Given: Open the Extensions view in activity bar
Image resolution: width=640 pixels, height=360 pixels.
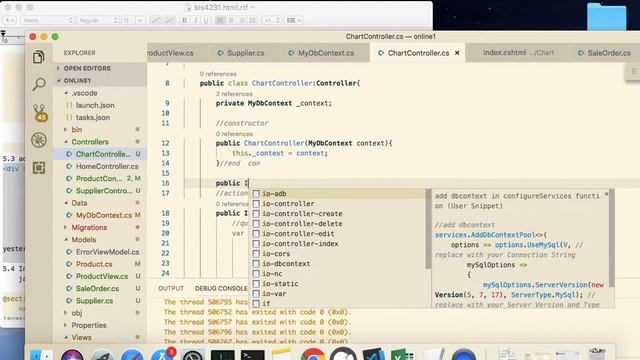Looking at the screenshot, I should click(39, 168).
